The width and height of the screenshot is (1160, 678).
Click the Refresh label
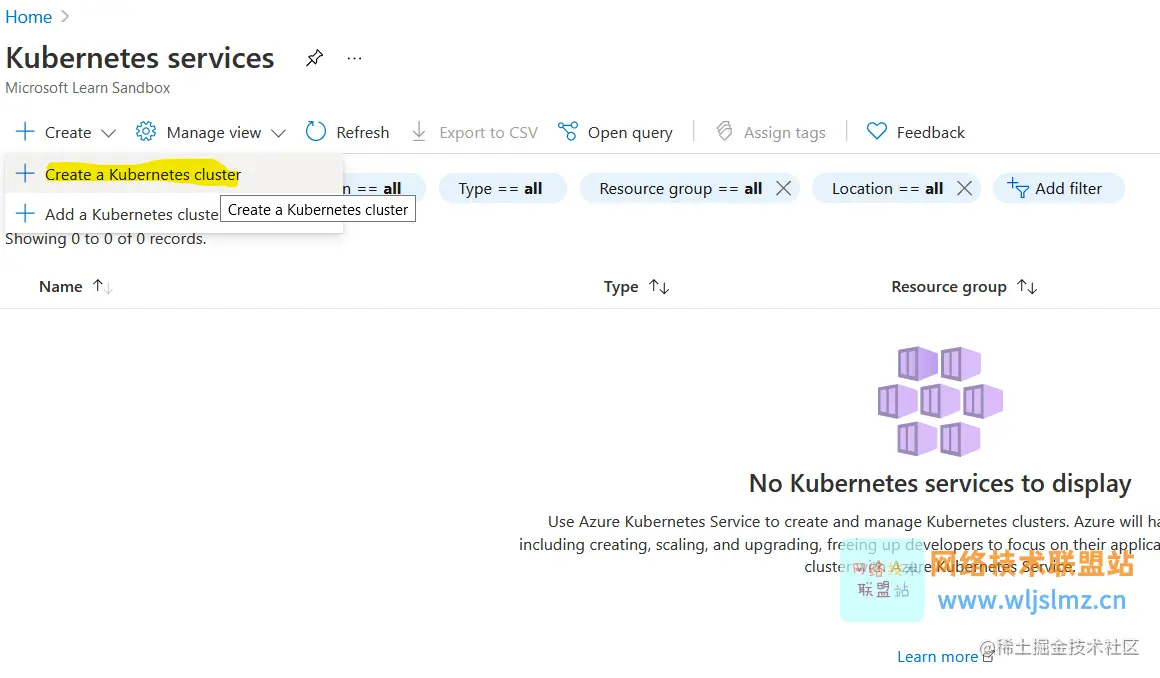coord(362,132)
